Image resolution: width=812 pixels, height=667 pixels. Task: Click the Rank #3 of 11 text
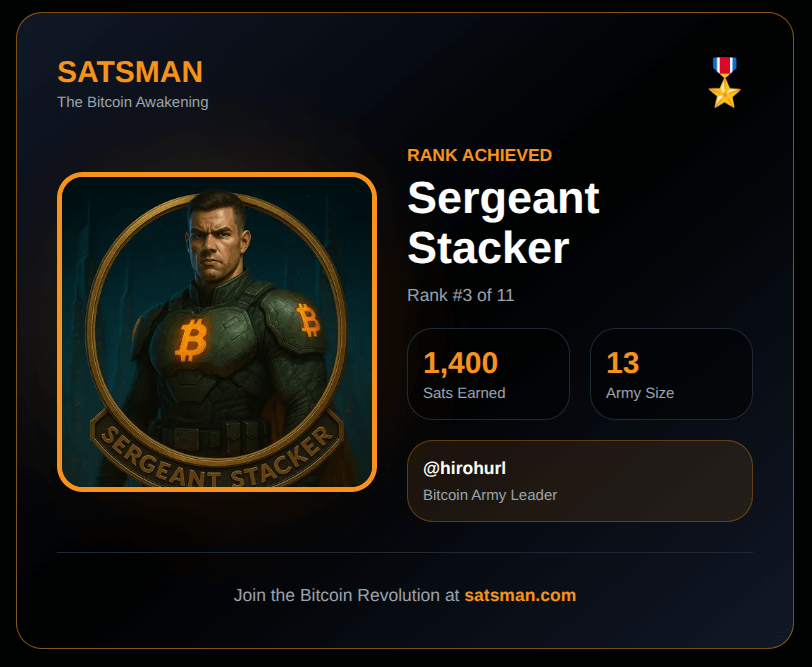tap(460, 295)
